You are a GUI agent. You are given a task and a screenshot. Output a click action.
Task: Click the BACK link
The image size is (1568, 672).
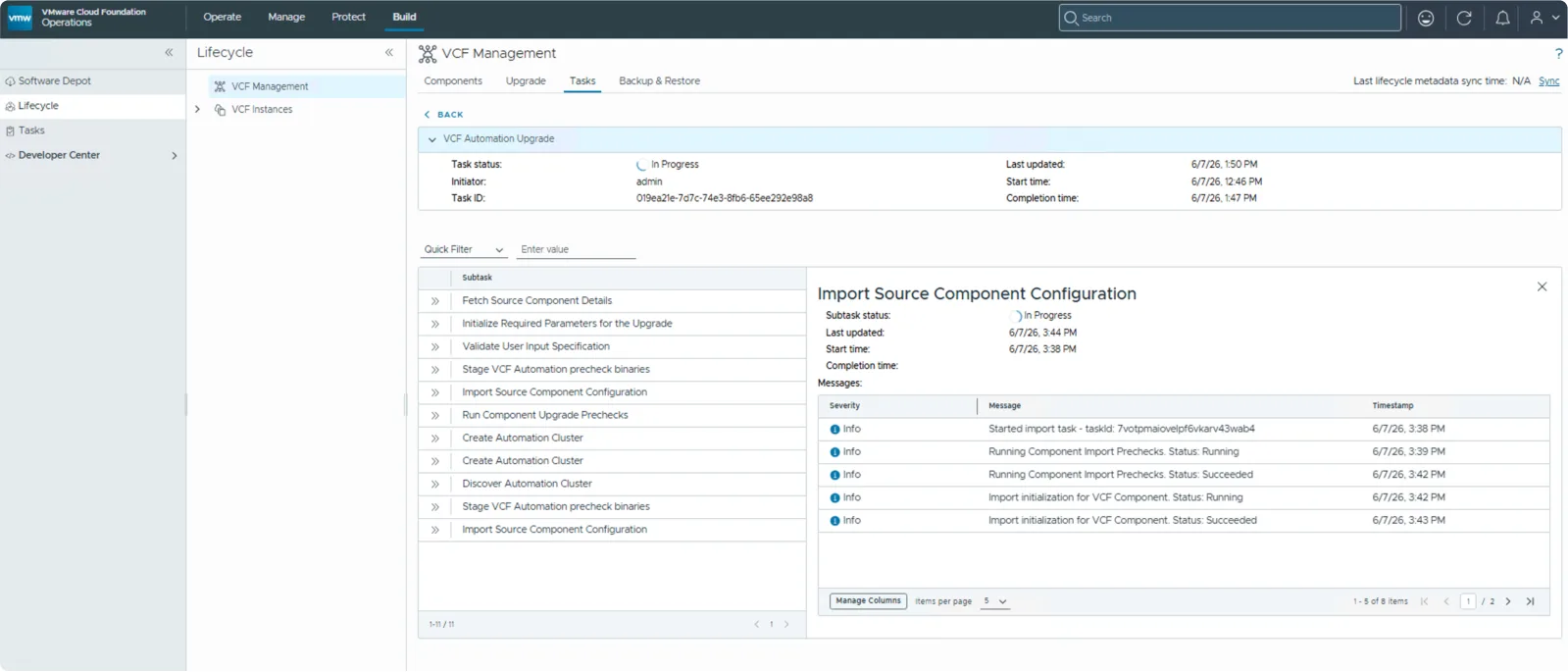443,115
